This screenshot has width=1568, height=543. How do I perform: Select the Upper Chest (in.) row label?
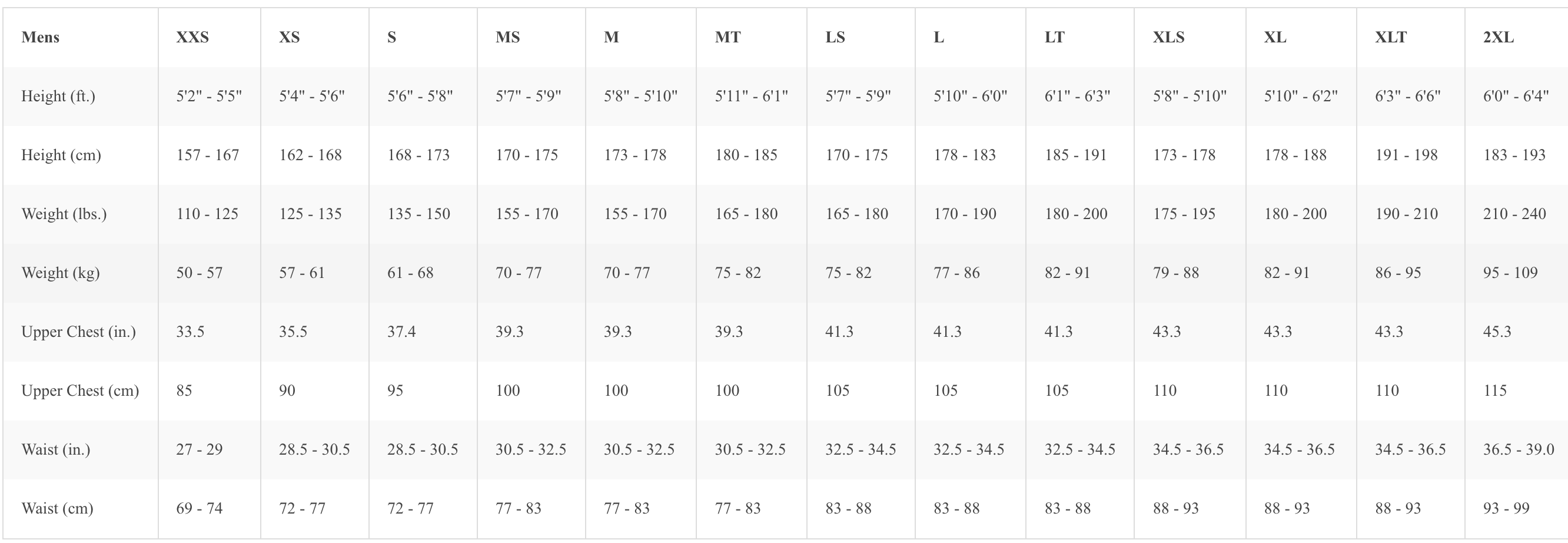click(78, 332)
